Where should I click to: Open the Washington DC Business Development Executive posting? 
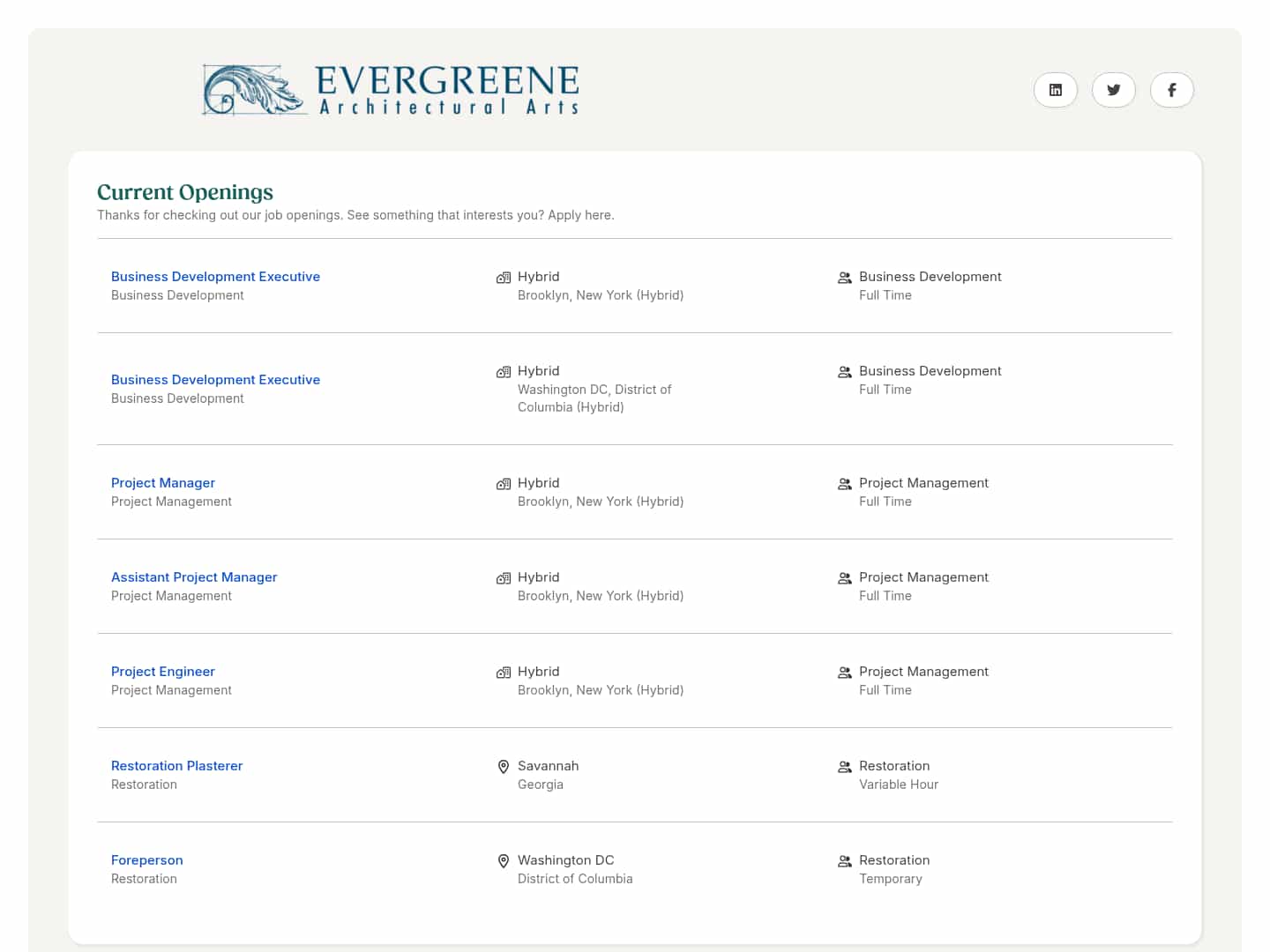pos(215,379)
